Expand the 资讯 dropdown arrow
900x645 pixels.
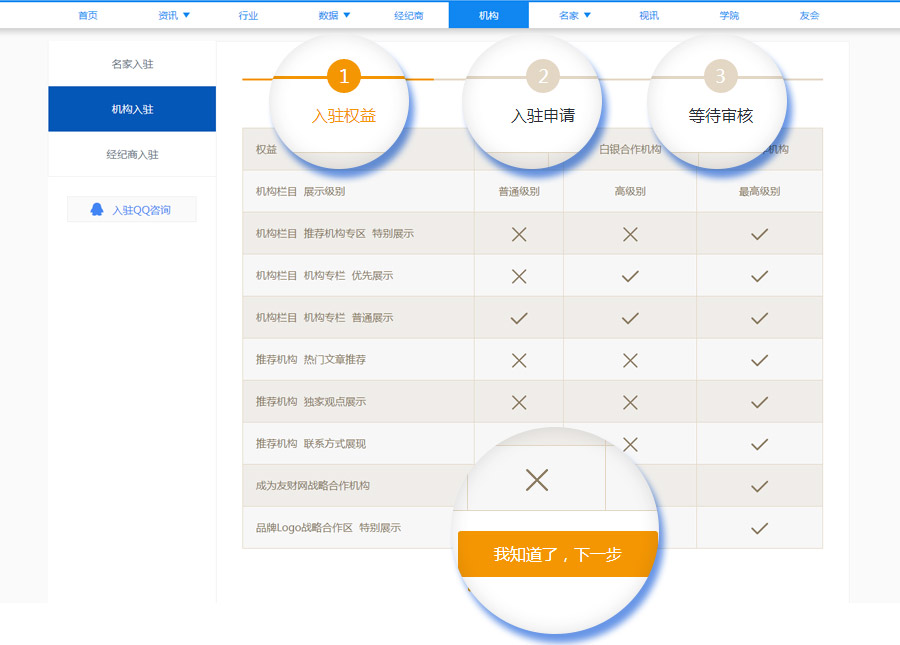(x=186, y=15)
